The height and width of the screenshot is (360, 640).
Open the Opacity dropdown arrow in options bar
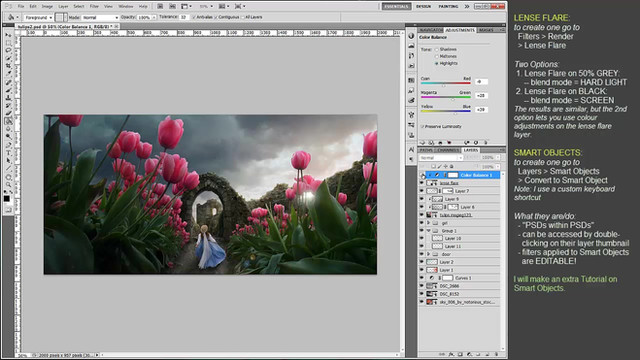tap(154, 18)
